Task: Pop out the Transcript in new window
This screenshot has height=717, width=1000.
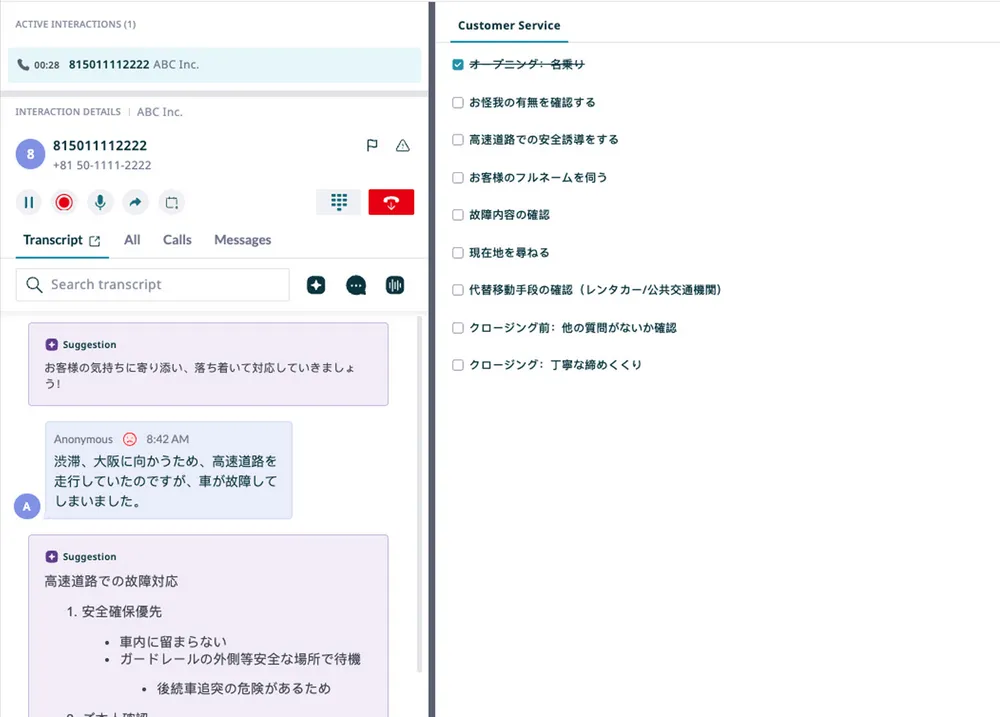Action: pos(95,241)
